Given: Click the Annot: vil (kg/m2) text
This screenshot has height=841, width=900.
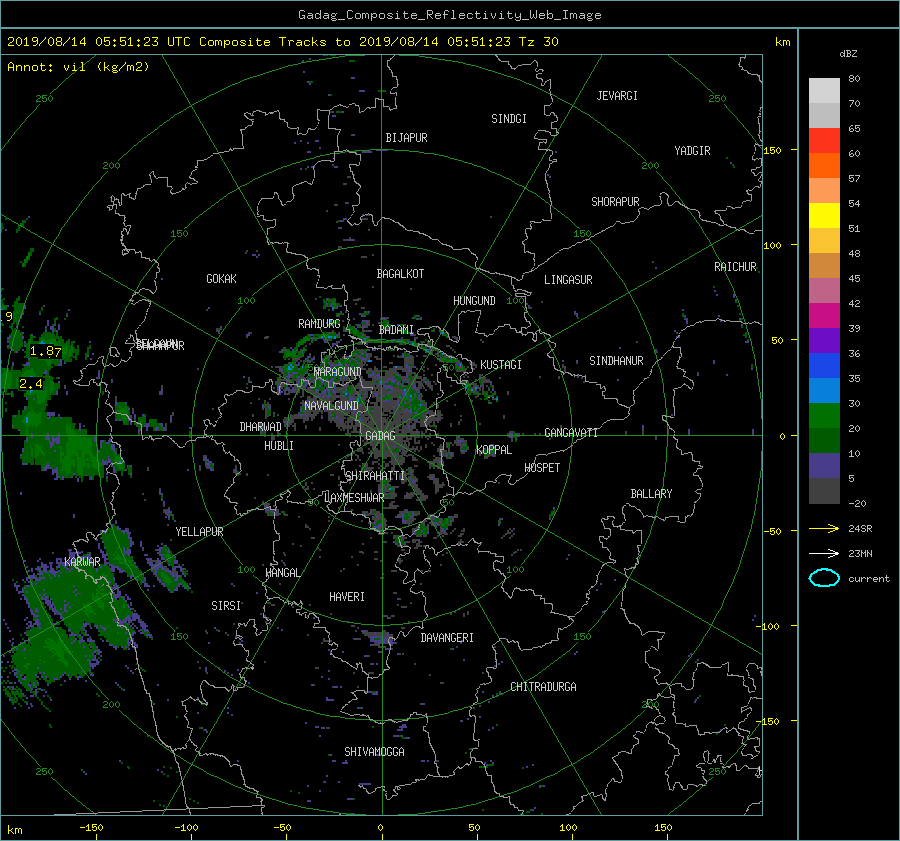Looking at the screenshot, I should click(78, 67).
